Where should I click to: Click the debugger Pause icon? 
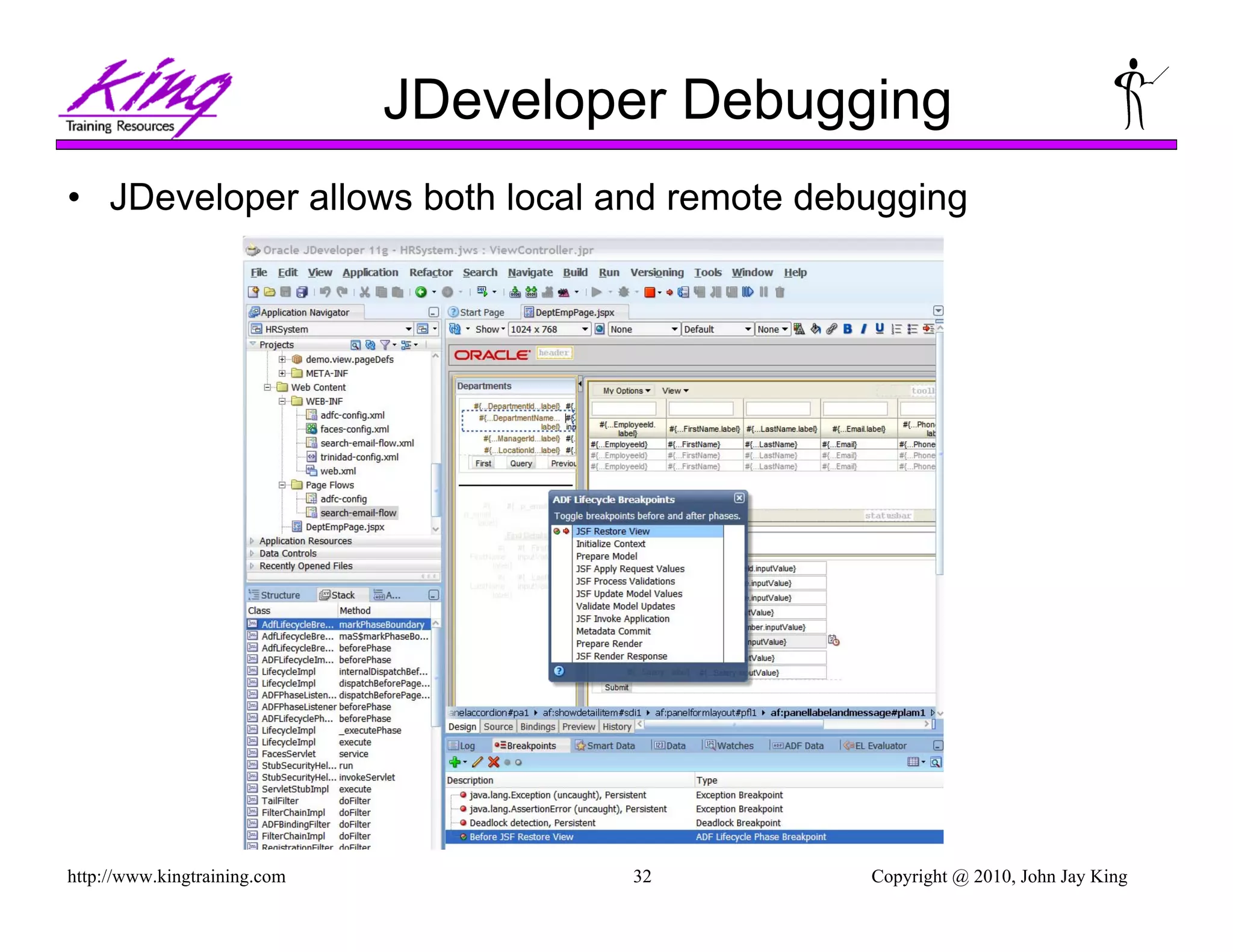click(x=763, y=292)
